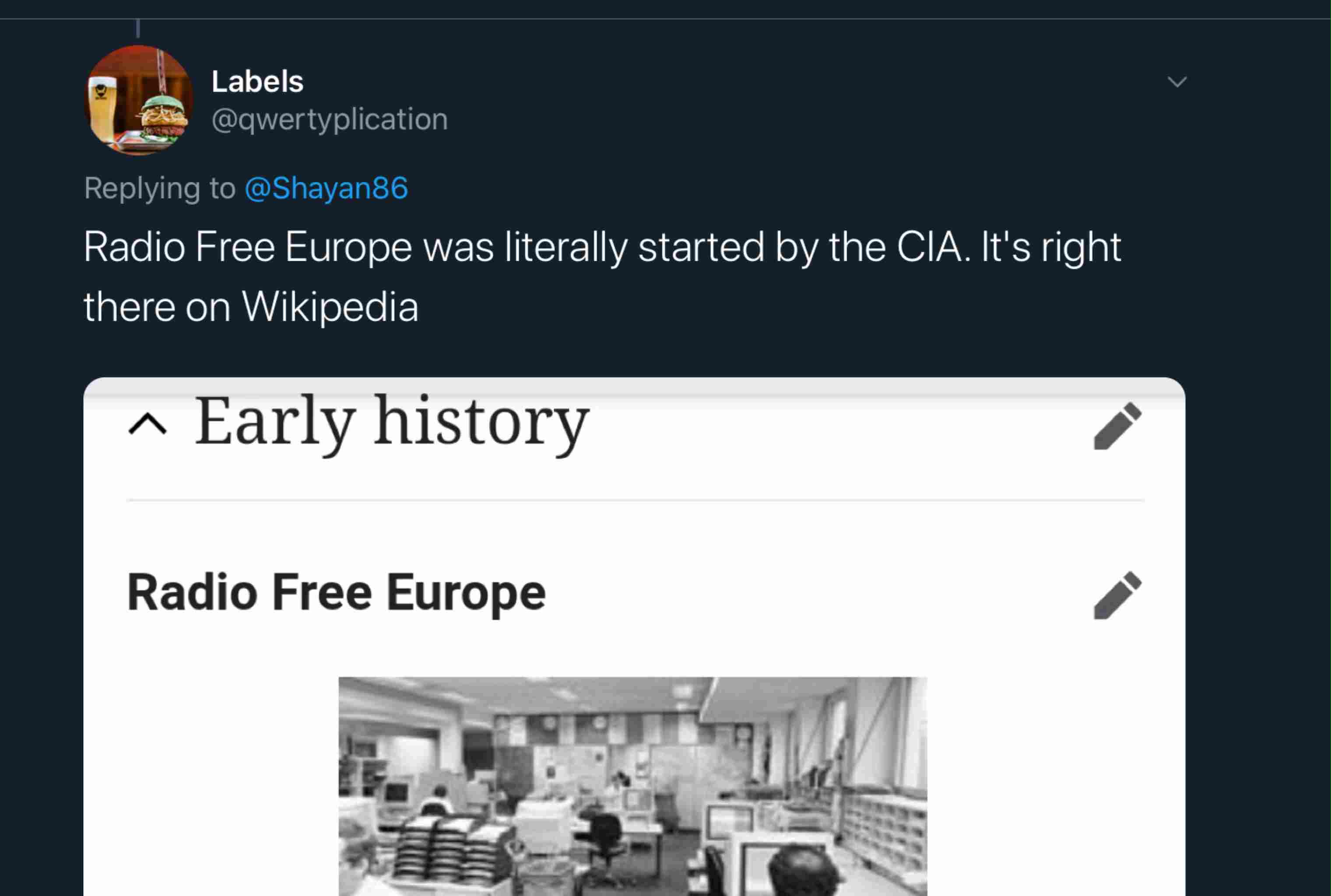
Task: Click the Radio Free Europe subheading
Action: [336, 592]
